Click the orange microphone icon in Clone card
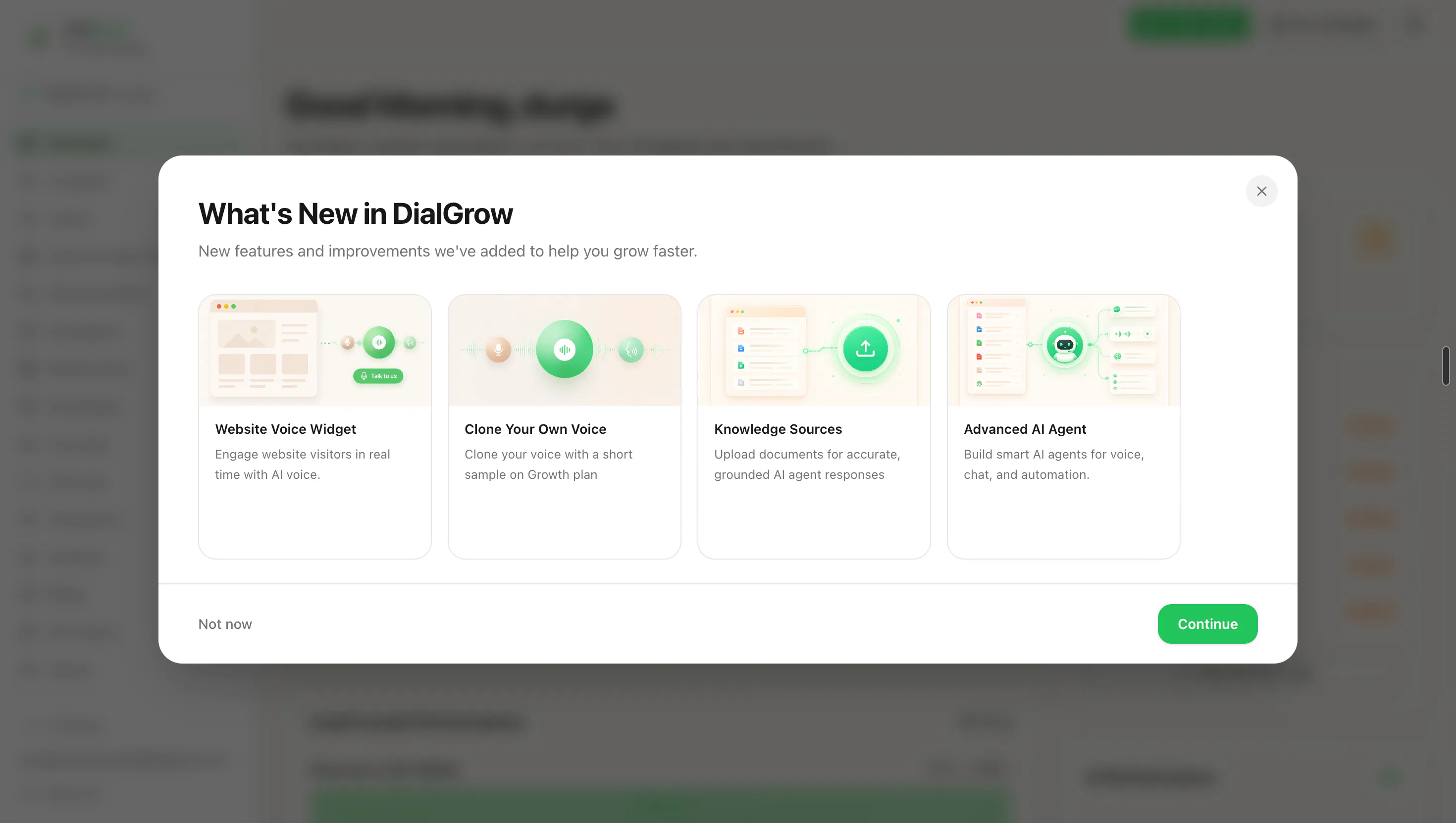The image size is (1456, 823). tap(498, 349)
